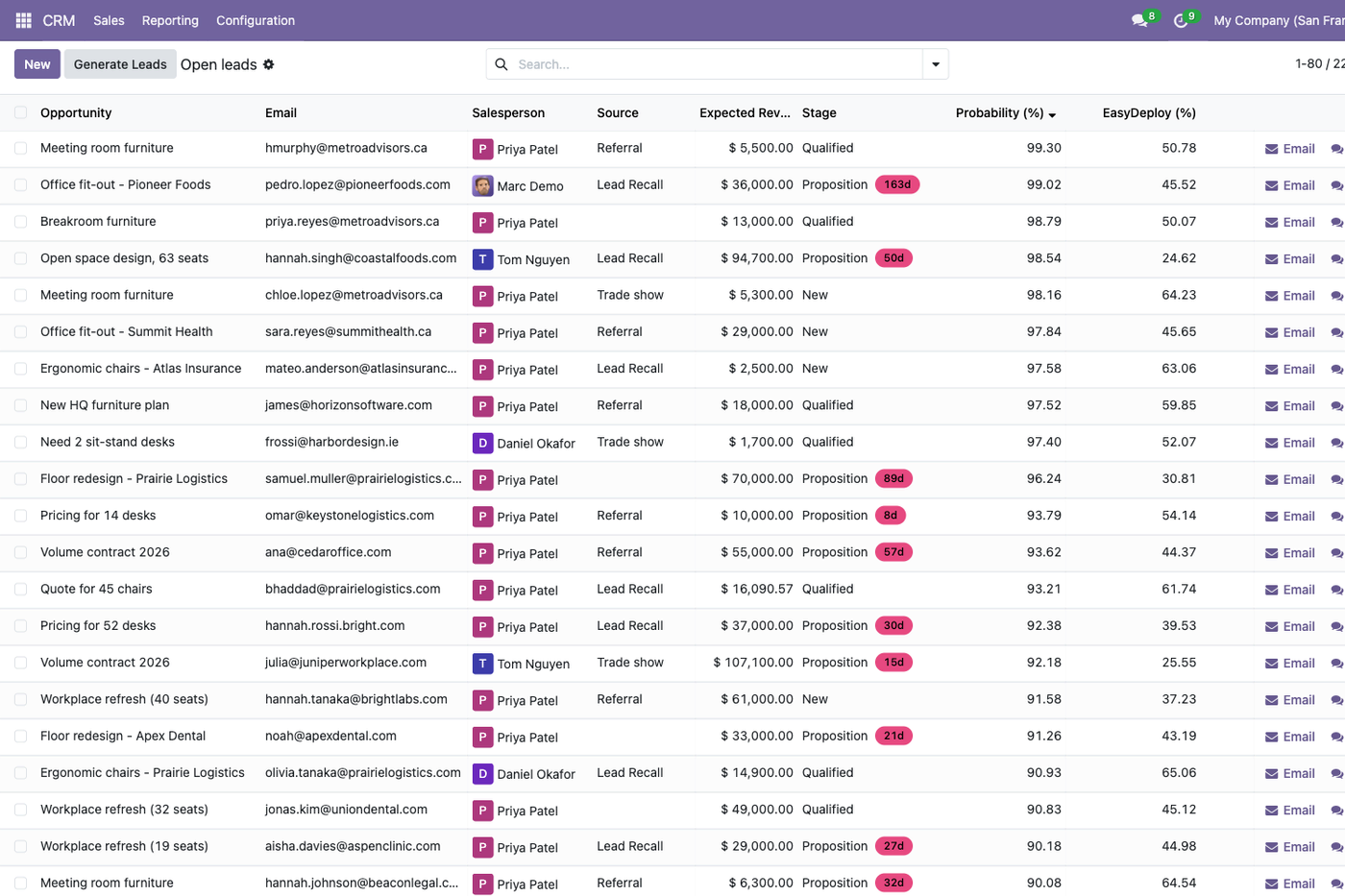
Task: Sort by Salesperson column header
Action: coord(508,113)
